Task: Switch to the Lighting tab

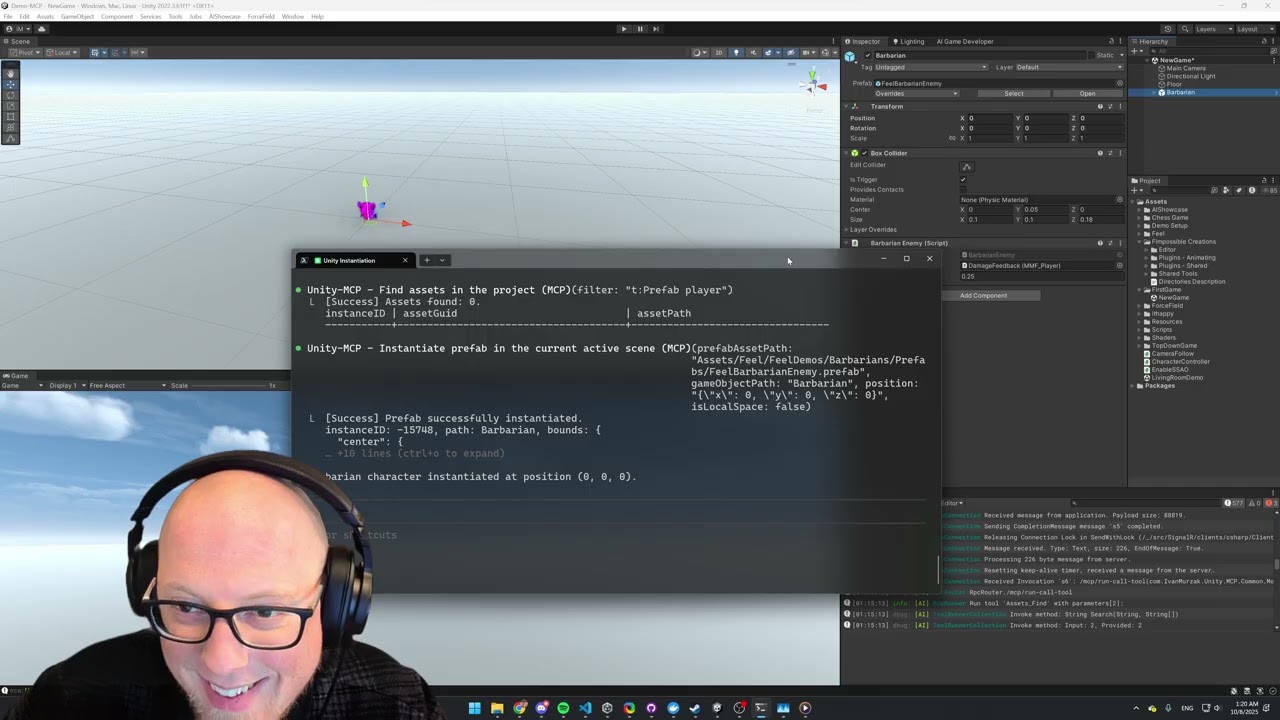Action: click(x=908, y=42)
